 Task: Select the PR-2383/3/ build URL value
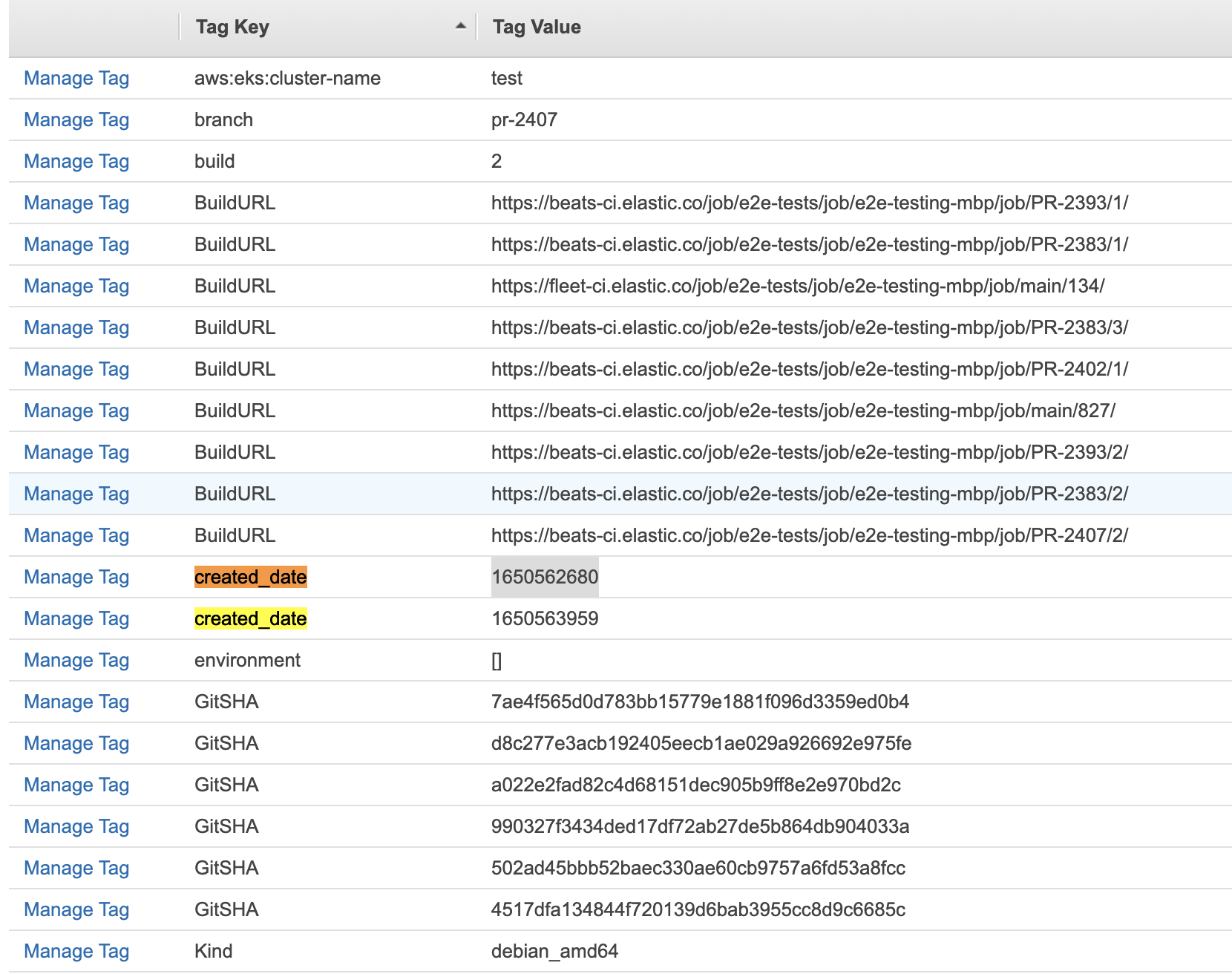click(810, 327)
